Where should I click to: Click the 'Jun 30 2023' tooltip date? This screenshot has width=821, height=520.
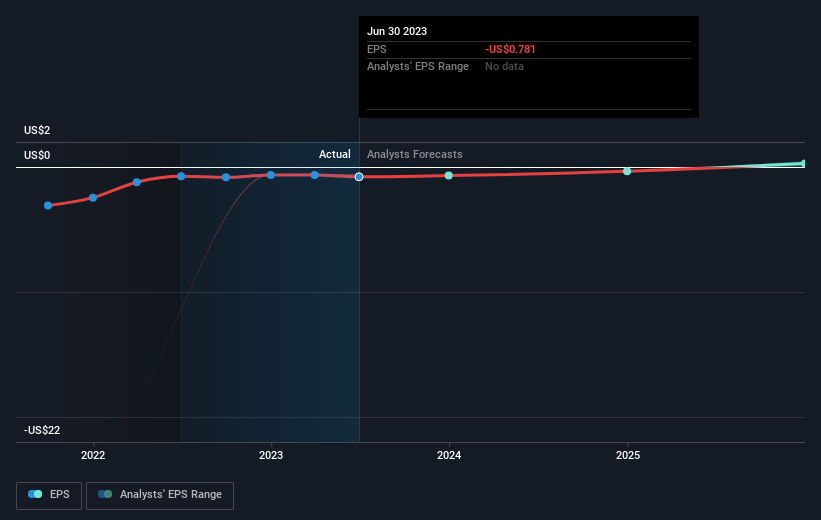397,31
